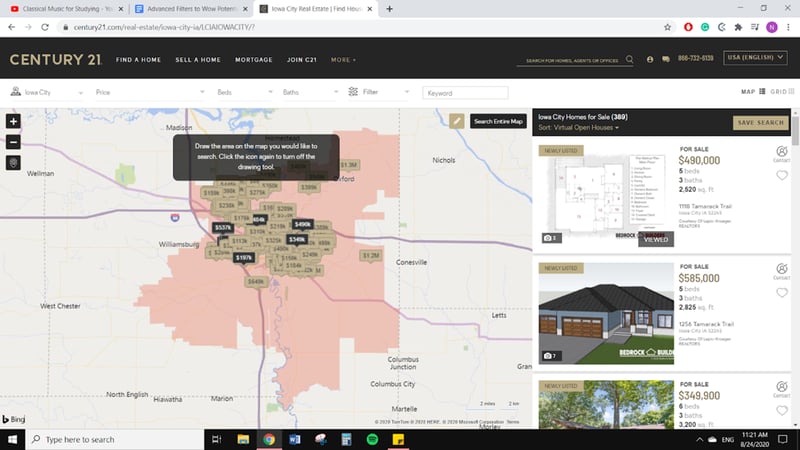Expand the MORE navigation menu
The width and height of the screenshot is (800, 450).
[343, 60]
